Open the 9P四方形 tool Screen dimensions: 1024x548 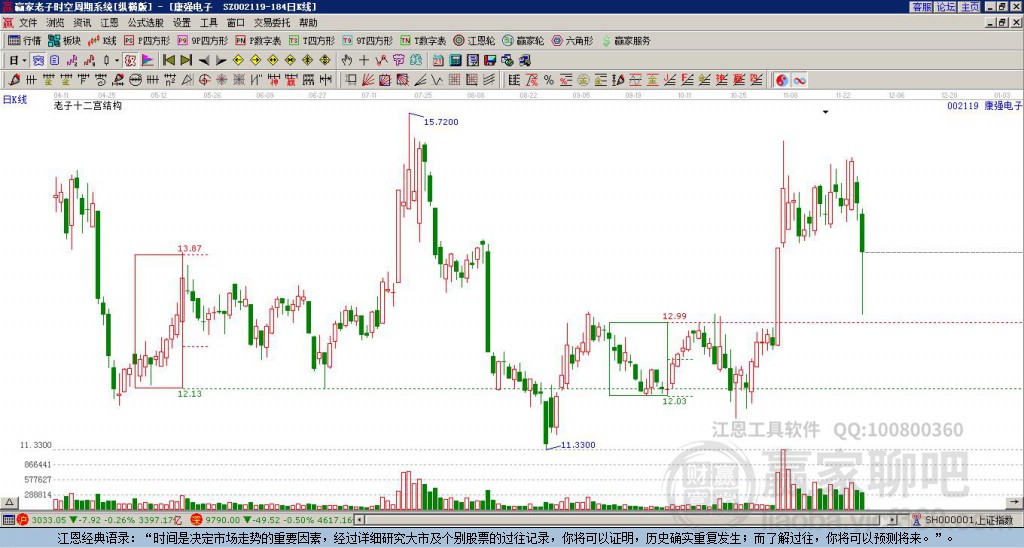pos(203,40)
